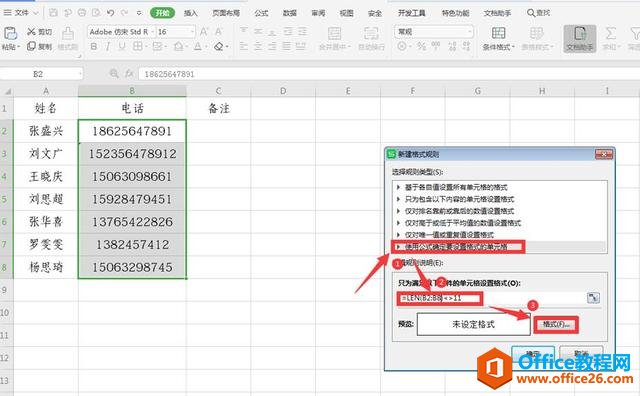
Task: Click cell containing 152356478912
Action: click(132, 154)
